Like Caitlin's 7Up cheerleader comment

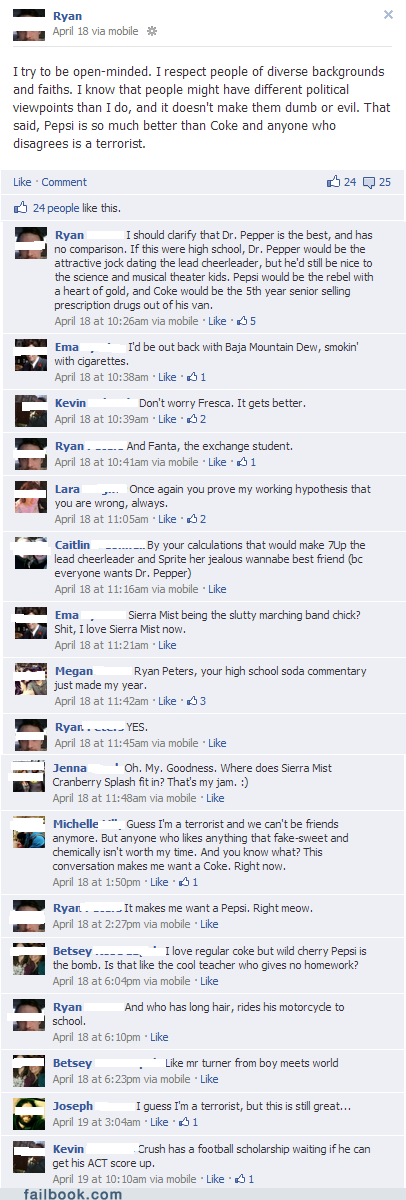(x=217, y=589)
